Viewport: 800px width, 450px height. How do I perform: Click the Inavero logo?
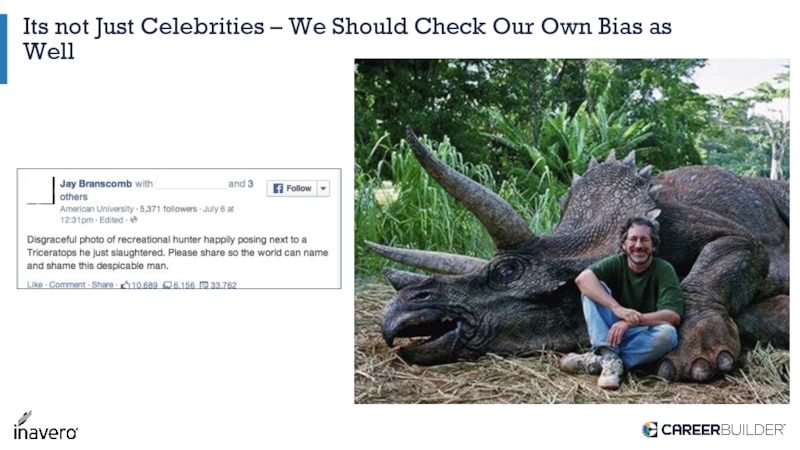[x=44, y=426]
